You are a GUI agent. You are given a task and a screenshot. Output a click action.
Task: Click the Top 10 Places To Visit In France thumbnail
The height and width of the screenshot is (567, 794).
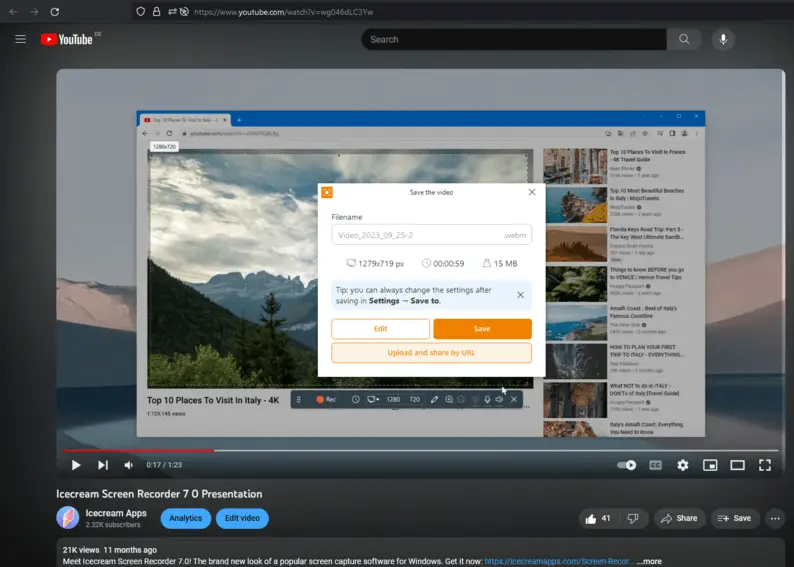coord(575,166)
